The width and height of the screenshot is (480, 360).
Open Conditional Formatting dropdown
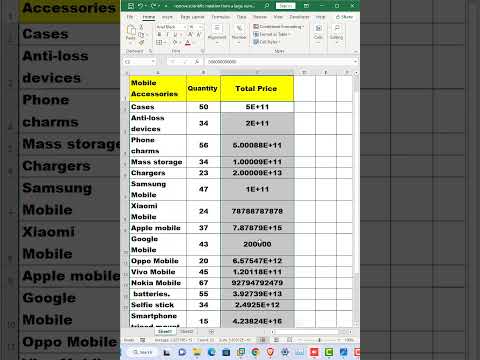tap(279, 26)
